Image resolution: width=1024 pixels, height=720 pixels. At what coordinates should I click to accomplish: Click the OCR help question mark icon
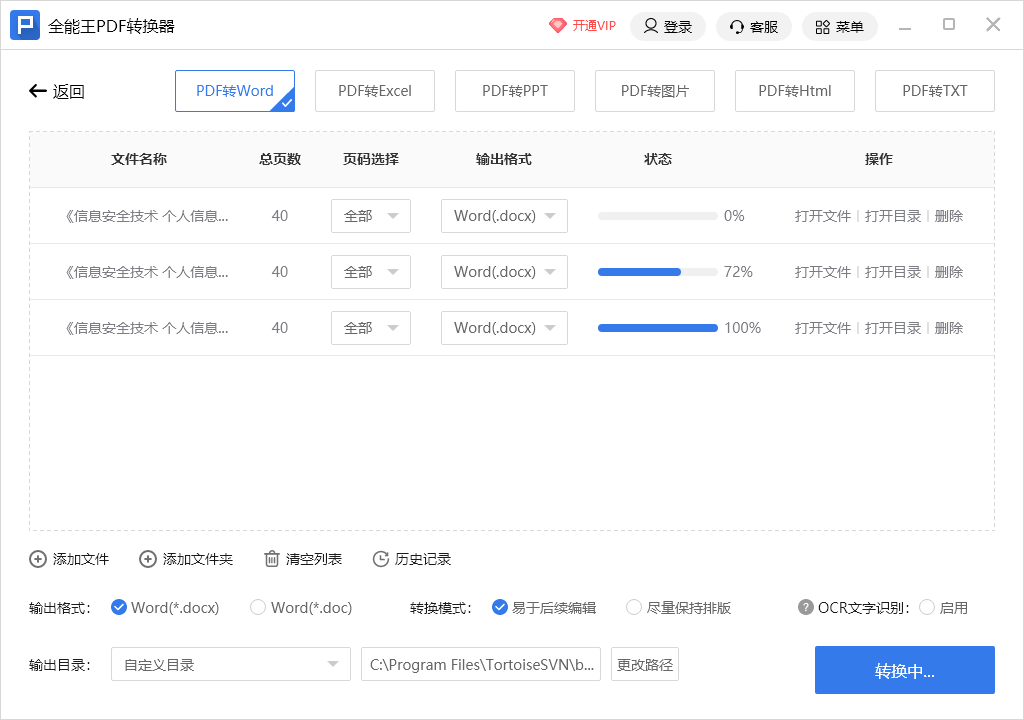click(x=806, y=607)
